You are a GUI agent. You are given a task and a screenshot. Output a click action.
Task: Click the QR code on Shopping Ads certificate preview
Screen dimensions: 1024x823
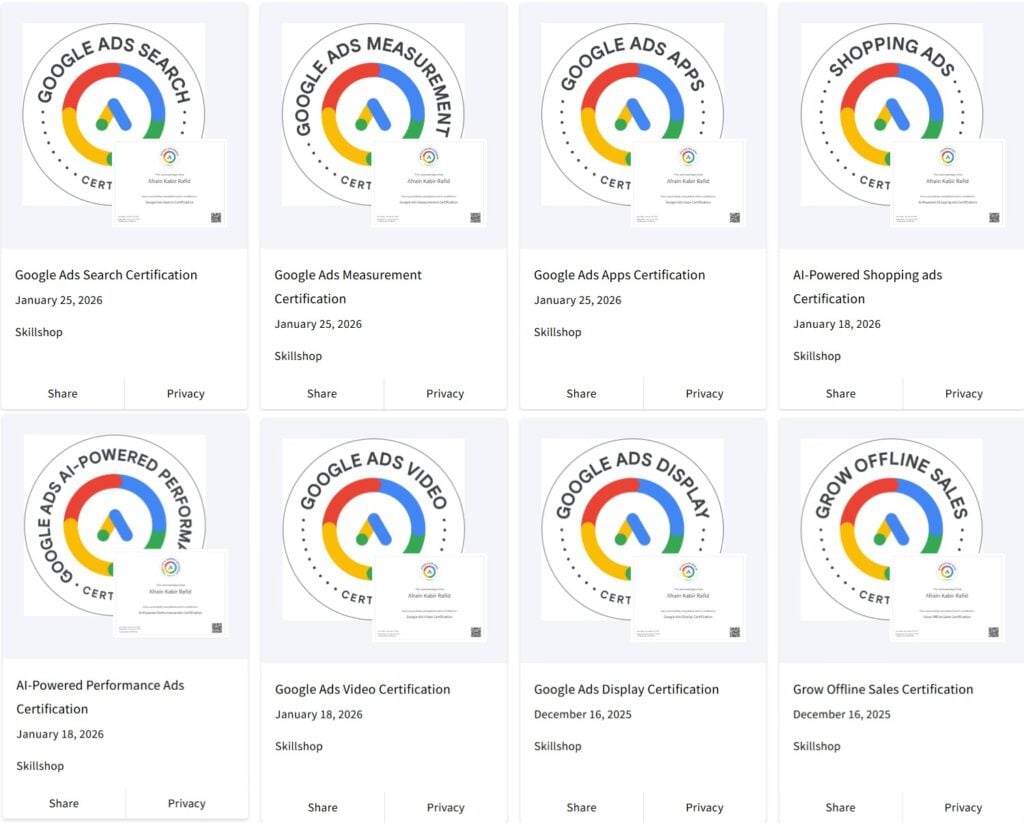pyautogui.click(x=994, y=218)
